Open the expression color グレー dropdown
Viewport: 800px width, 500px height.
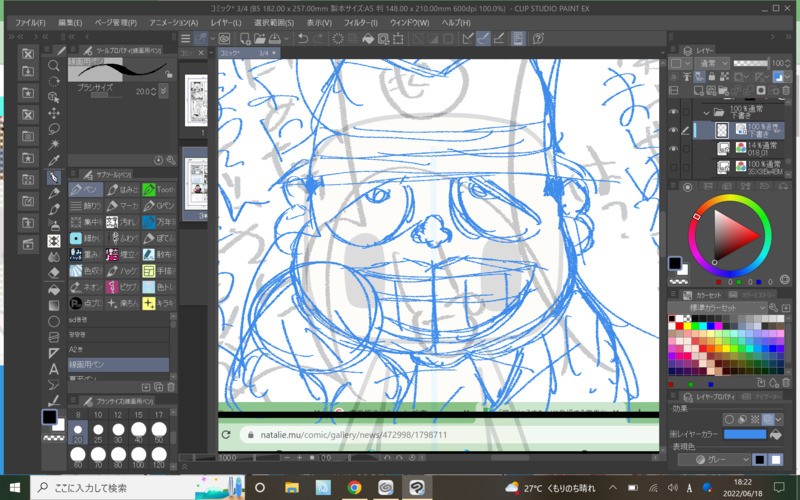(x=714, y=460)
